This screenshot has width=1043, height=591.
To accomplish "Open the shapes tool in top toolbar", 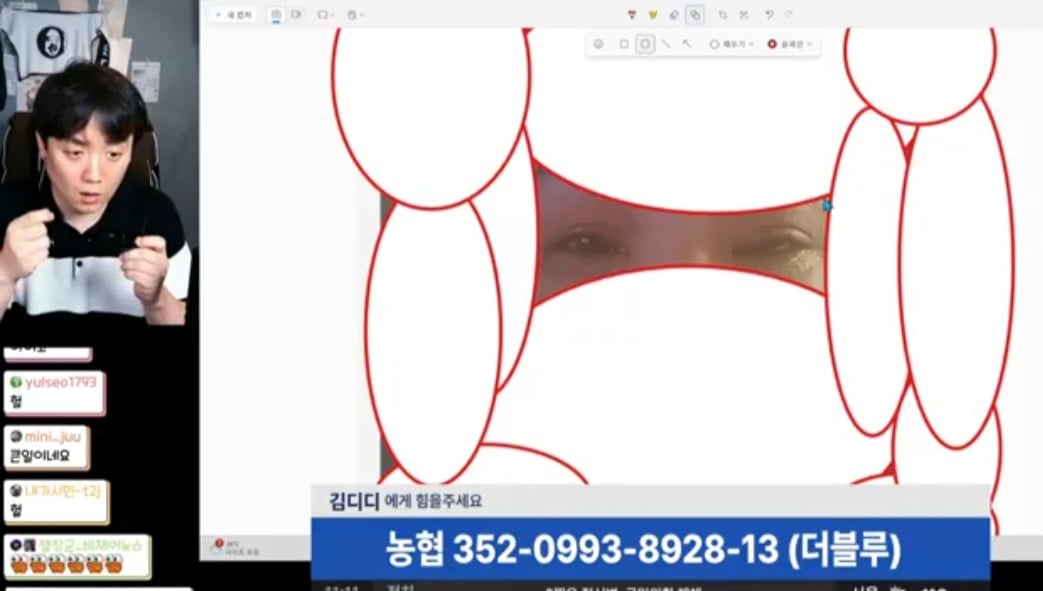I will click(695, 15).
